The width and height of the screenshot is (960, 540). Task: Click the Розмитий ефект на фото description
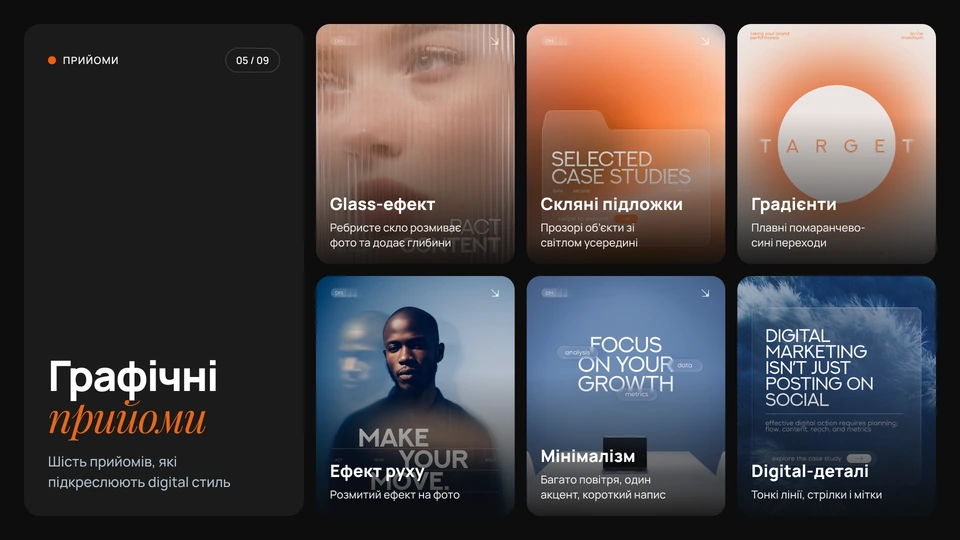(394, 495)
